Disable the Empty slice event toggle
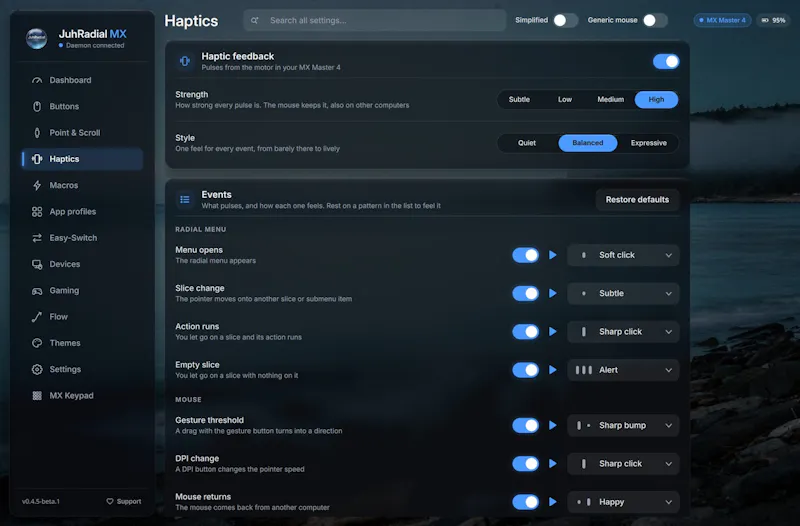 (x=526, y=370)
